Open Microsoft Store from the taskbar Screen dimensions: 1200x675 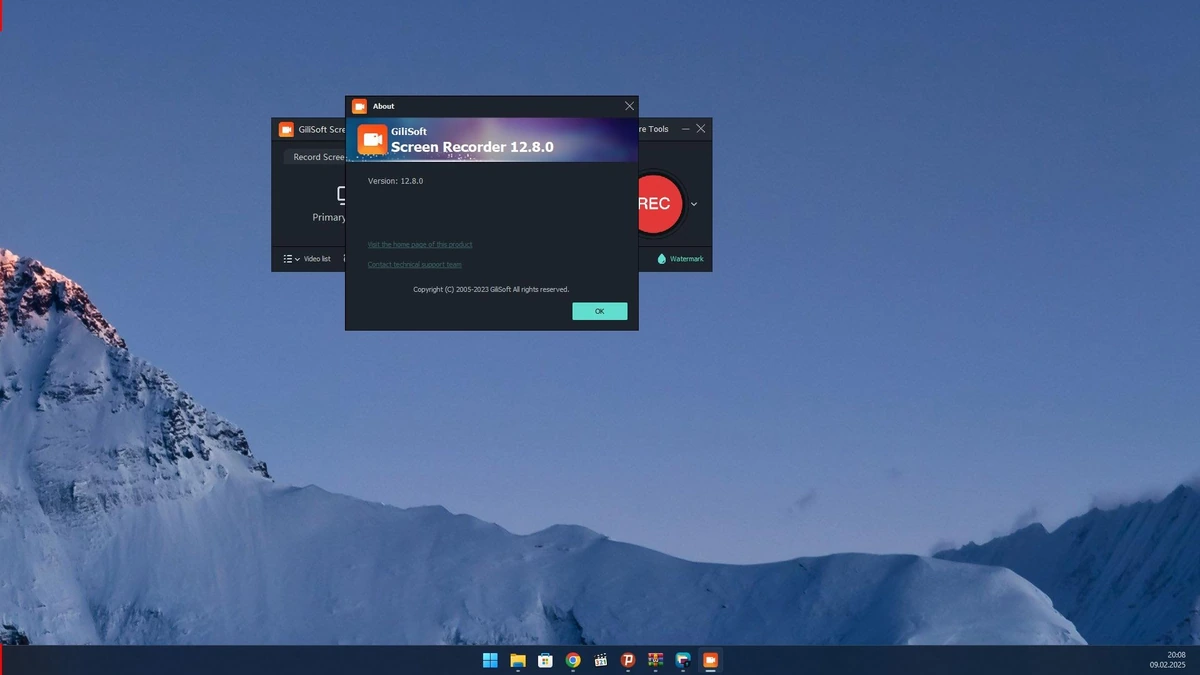point(545,660)
